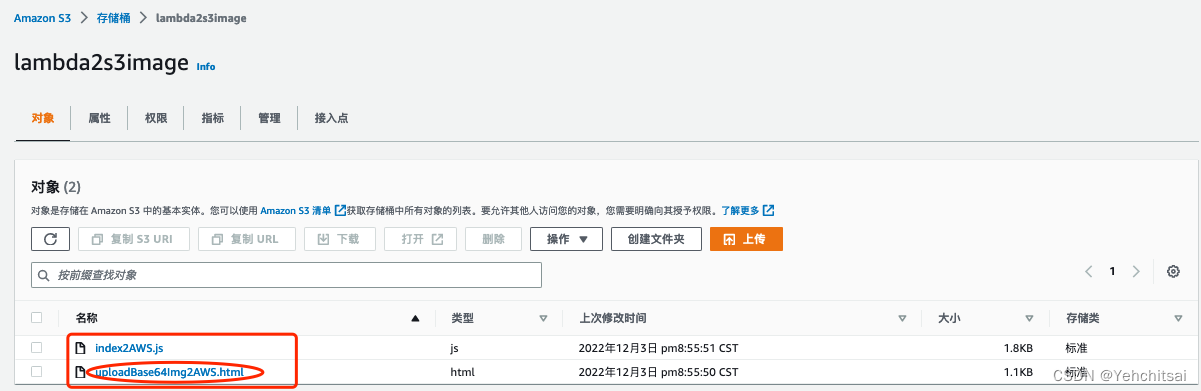Click the 按前缀查找对象 search field
The height and width of the screenshot is (391, 1201).
pyautogui.click(x=287, y=275)
